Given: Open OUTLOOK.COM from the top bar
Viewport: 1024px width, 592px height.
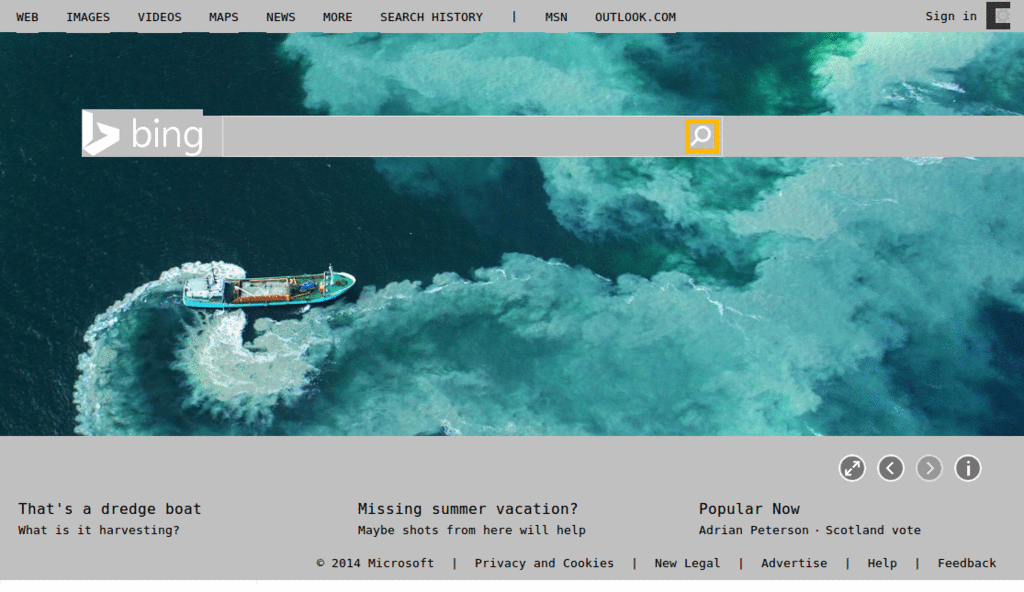Looking at the screenshot, I should click(634, 16).
